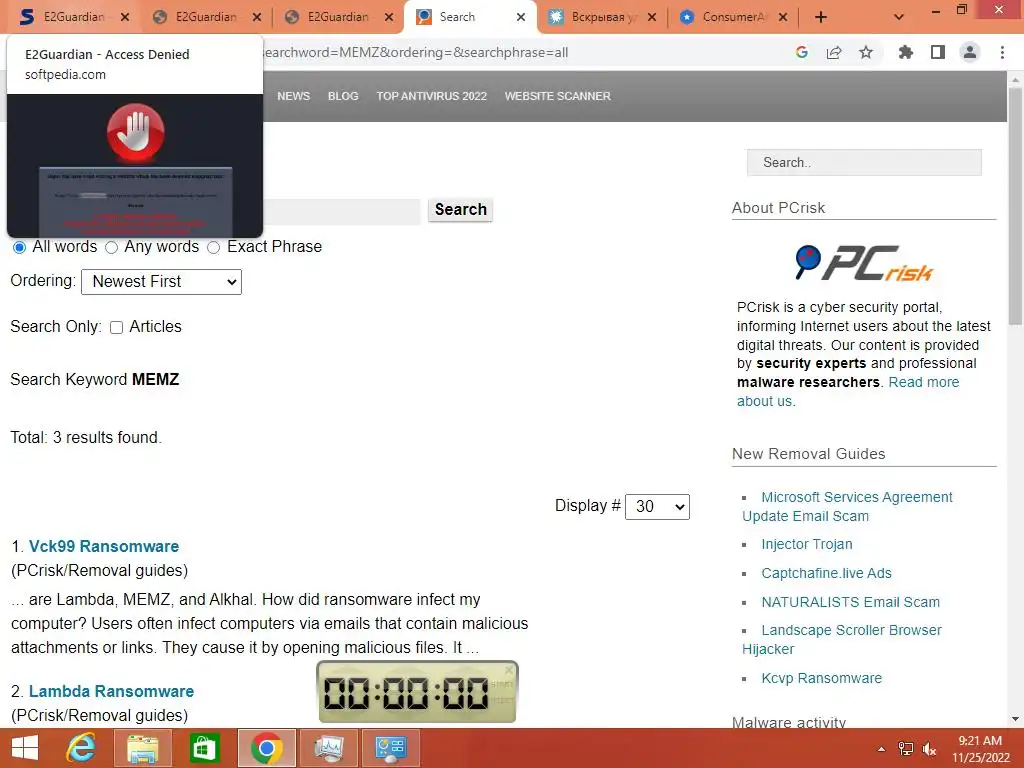Click the muted volume tray icon
The width and height of the screenshot is (1024, 768).
(929, 749)
